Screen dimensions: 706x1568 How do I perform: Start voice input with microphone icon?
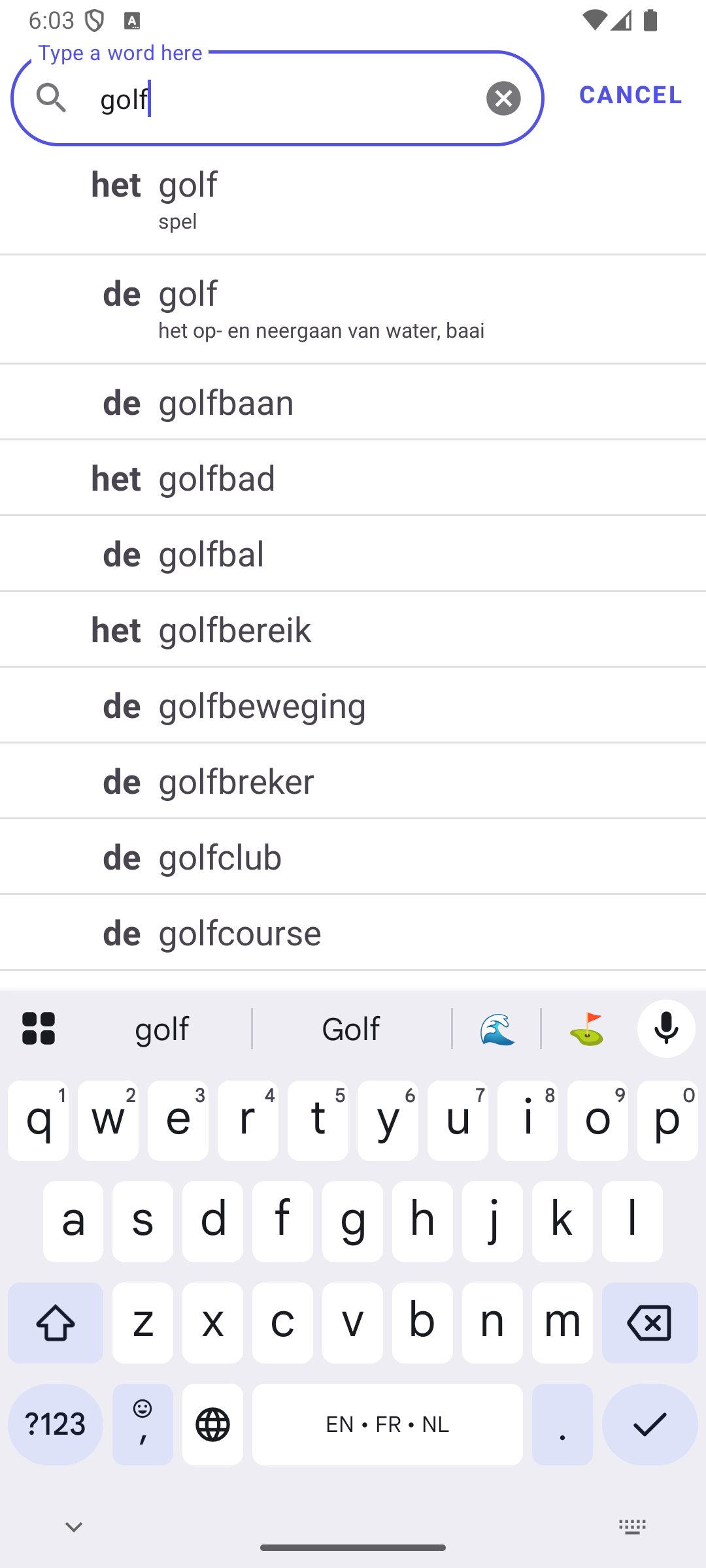point(666,1028)
